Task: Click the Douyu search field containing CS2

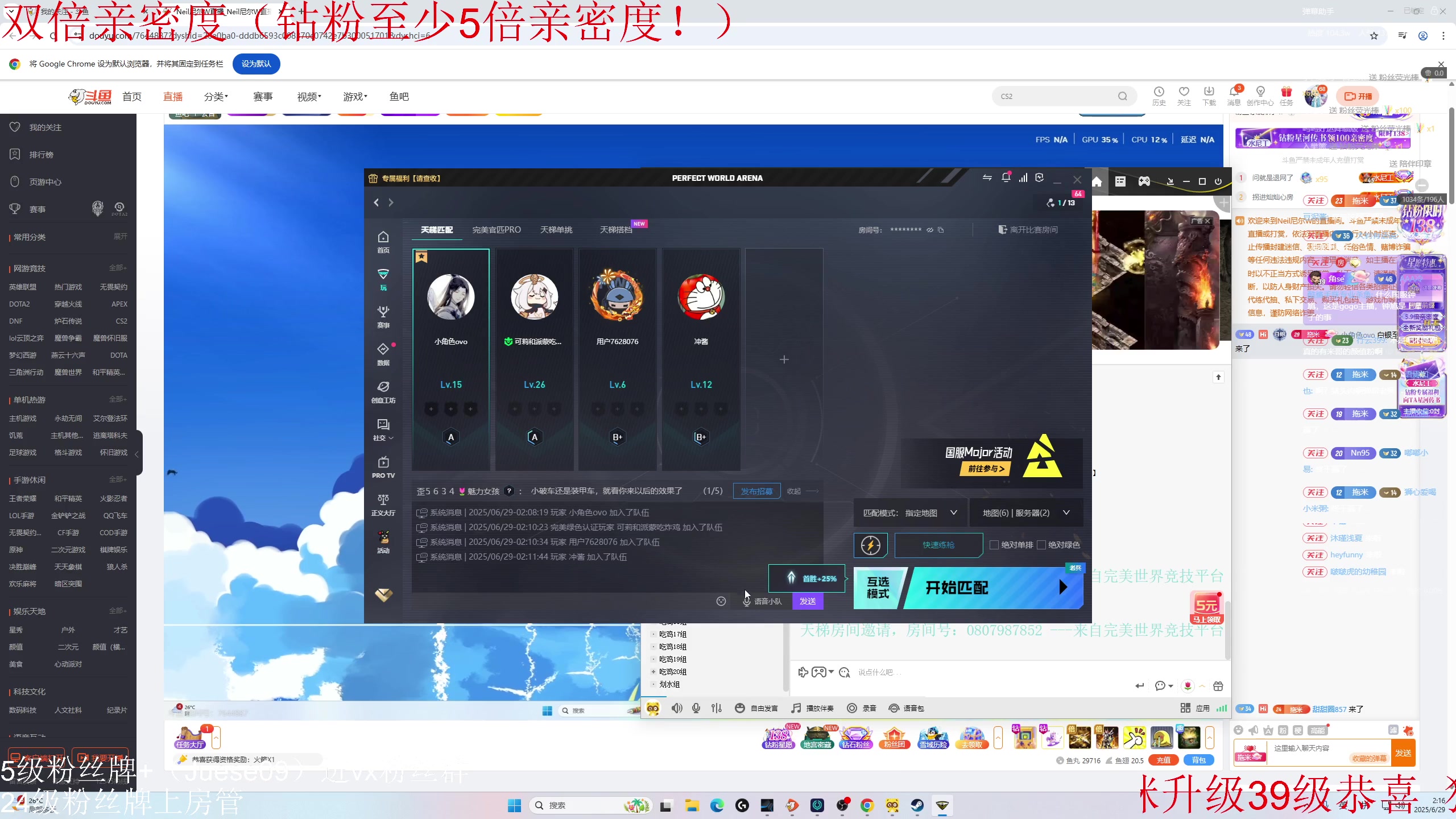Action: coord(1065,96)
